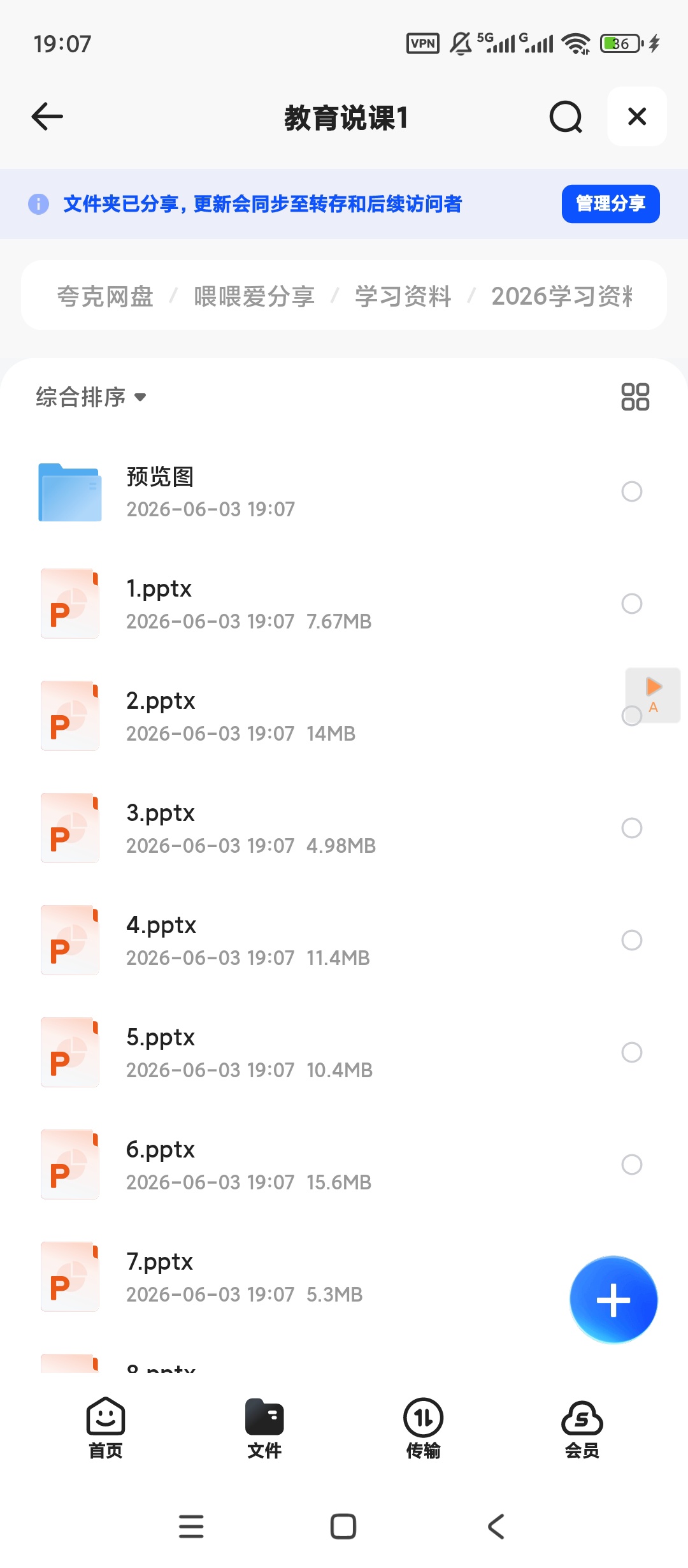Screen dimensions: 688x1568
Task: Click the 管理分享 button
Action: tap(610, 204)
